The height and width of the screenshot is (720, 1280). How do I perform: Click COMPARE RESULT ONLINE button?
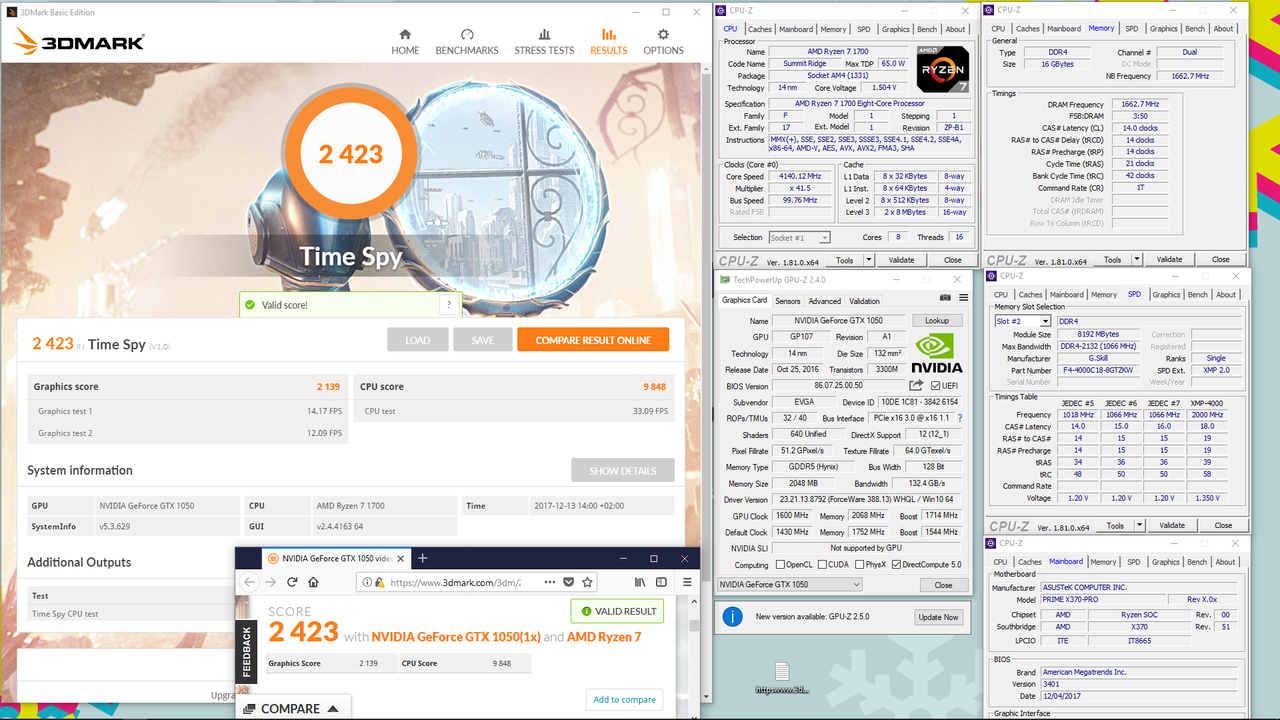(x=593, y=340)
